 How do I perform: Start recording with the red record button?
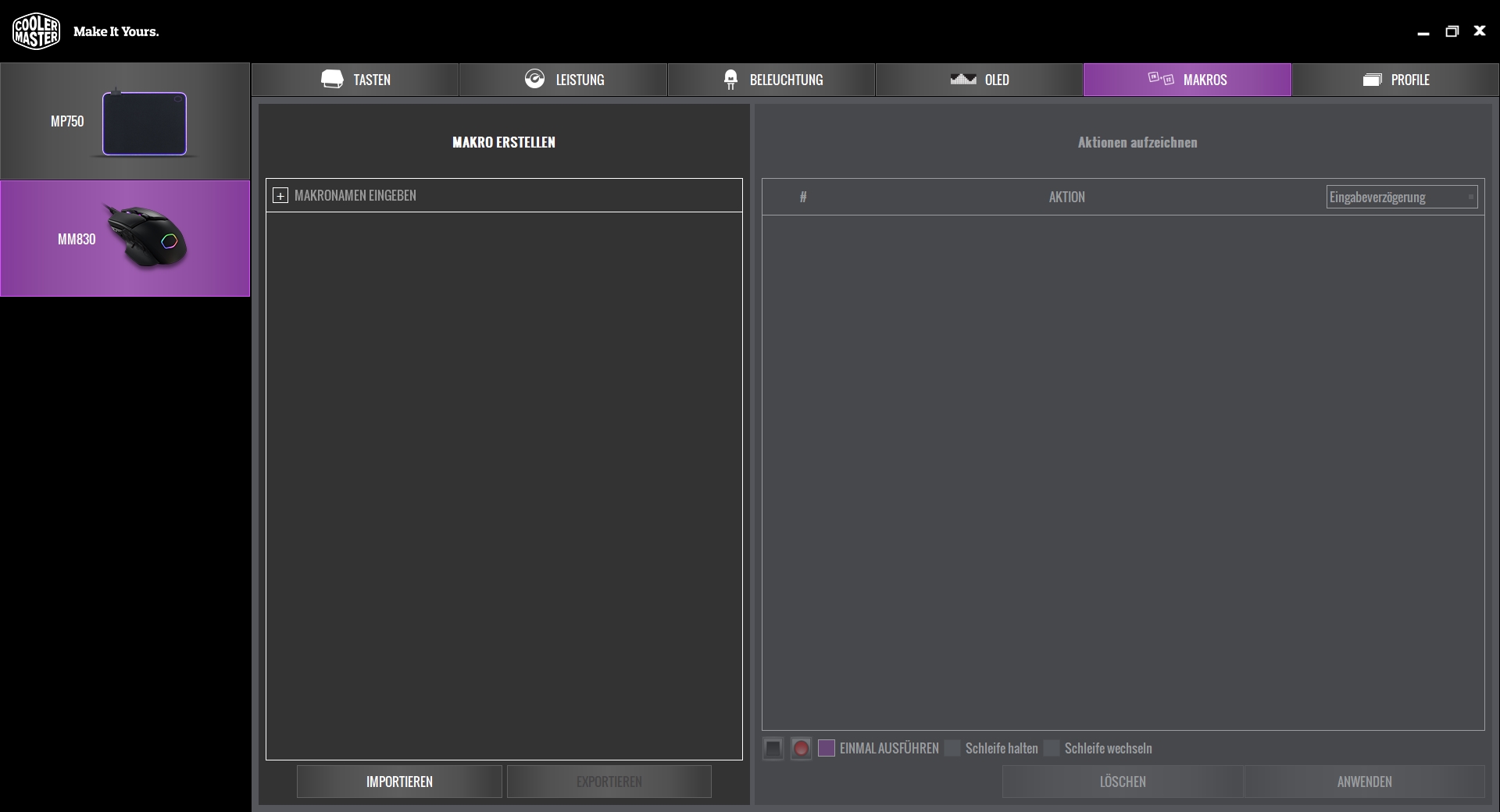(801, 749)
